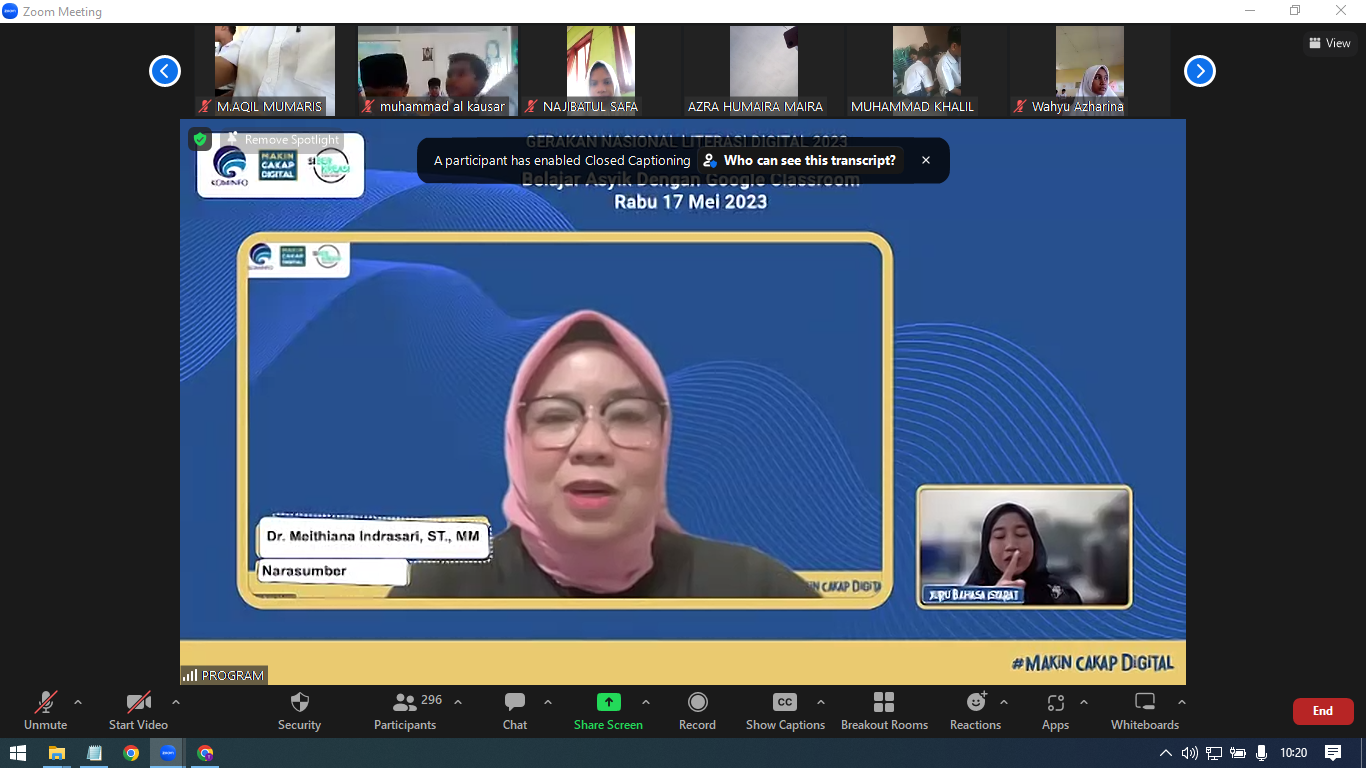1366x768 pixels.
Task: Open the Participants panel
Action: tap(405, 710)
